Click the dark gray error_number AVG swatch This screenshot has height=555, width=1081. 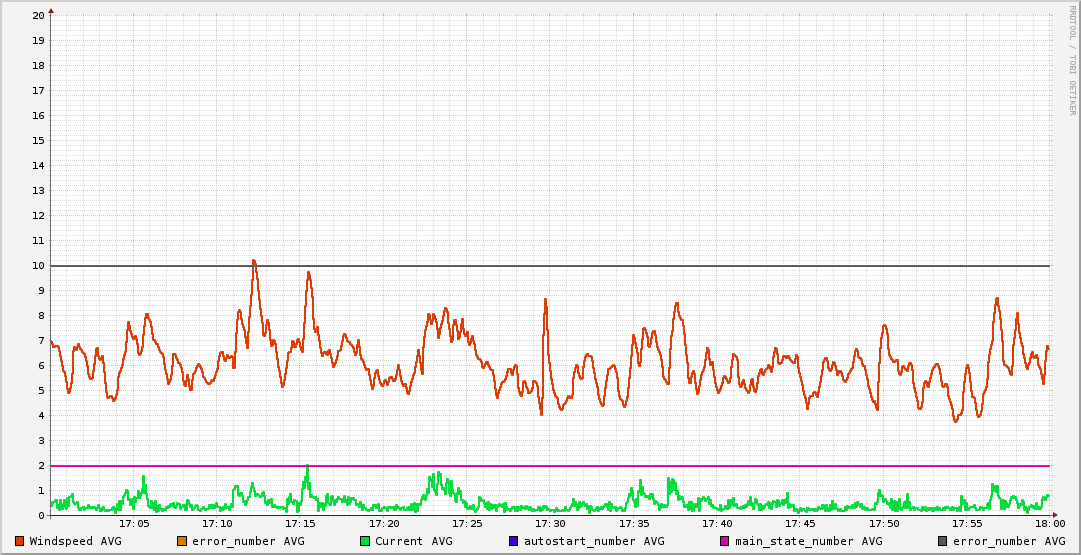[943, 541]
